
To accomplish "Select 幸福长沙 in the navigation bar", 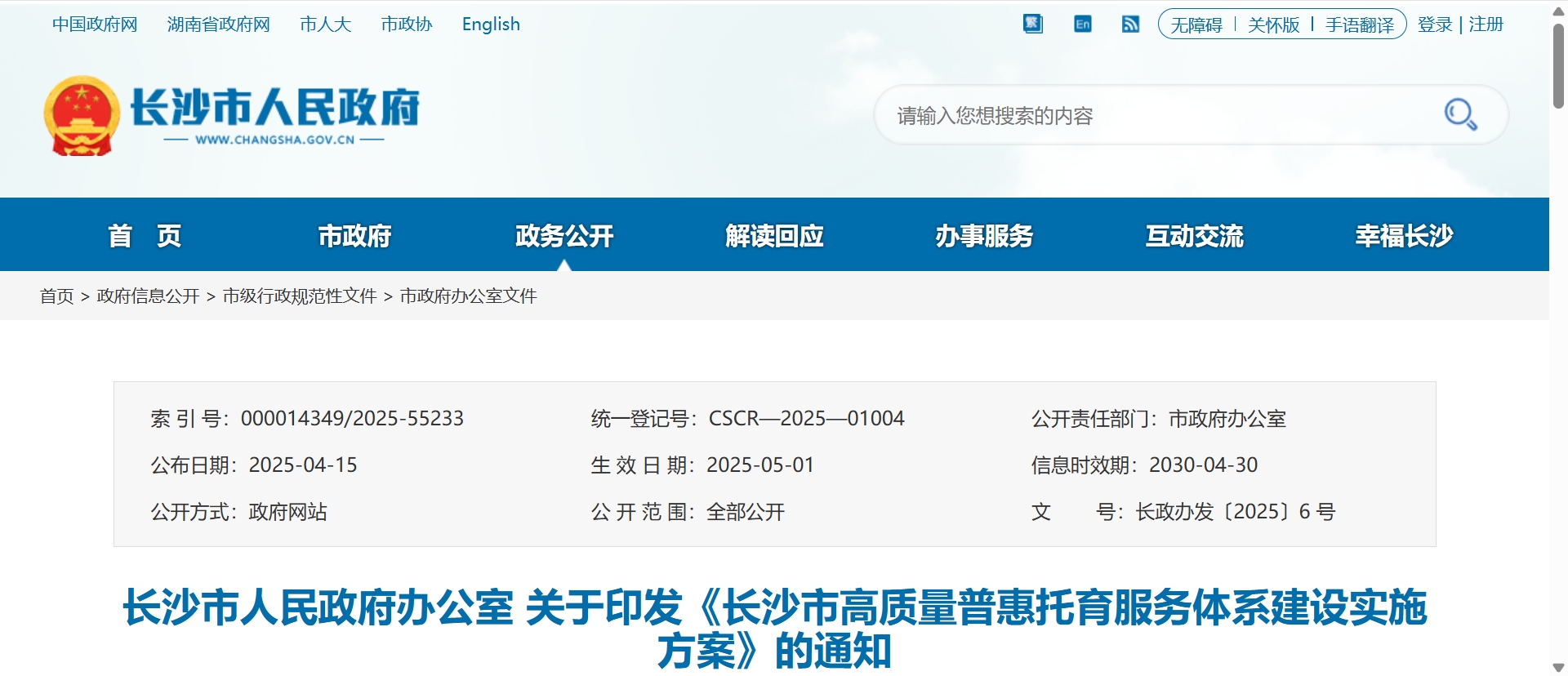I will point(1404,236).
